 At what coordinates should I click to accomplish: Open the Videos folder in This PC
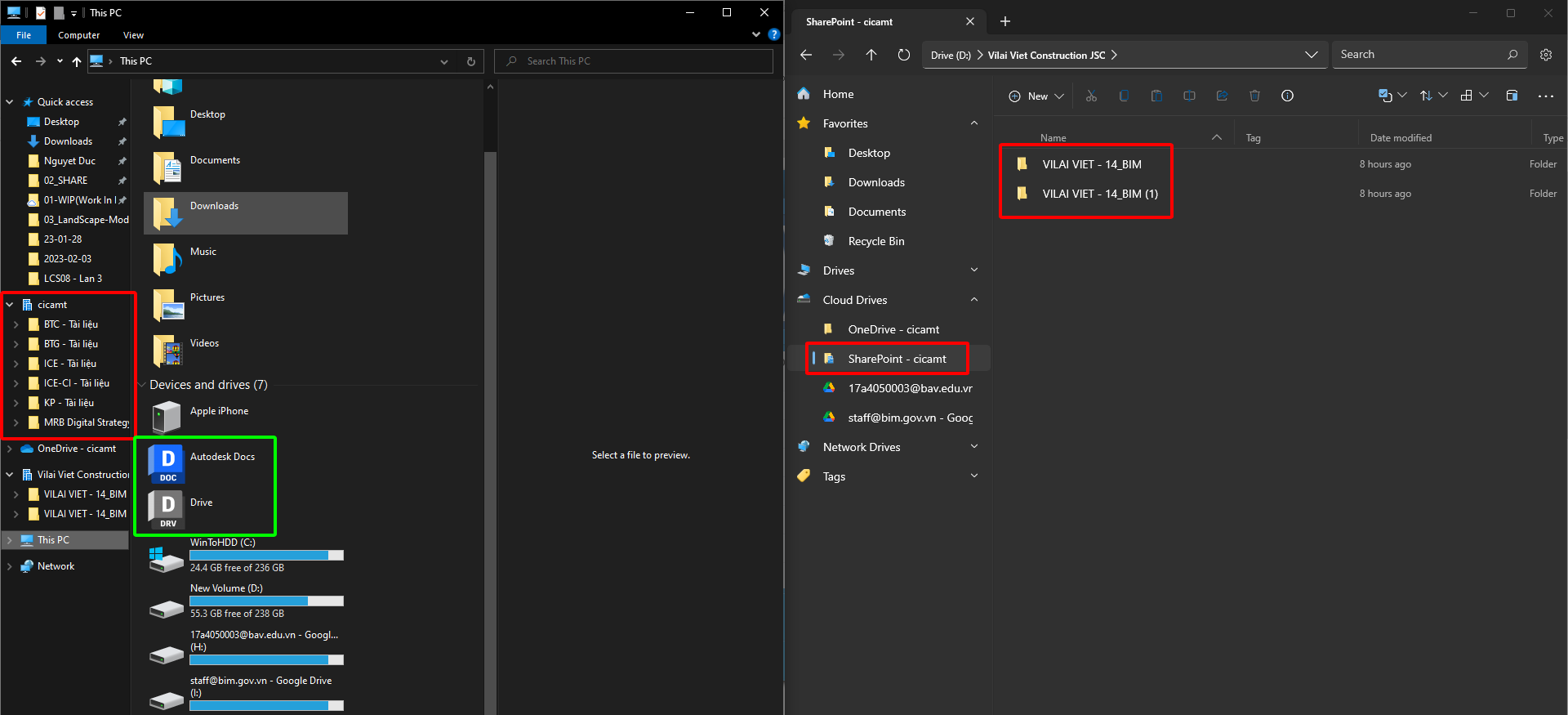click(x=246, y=351)
